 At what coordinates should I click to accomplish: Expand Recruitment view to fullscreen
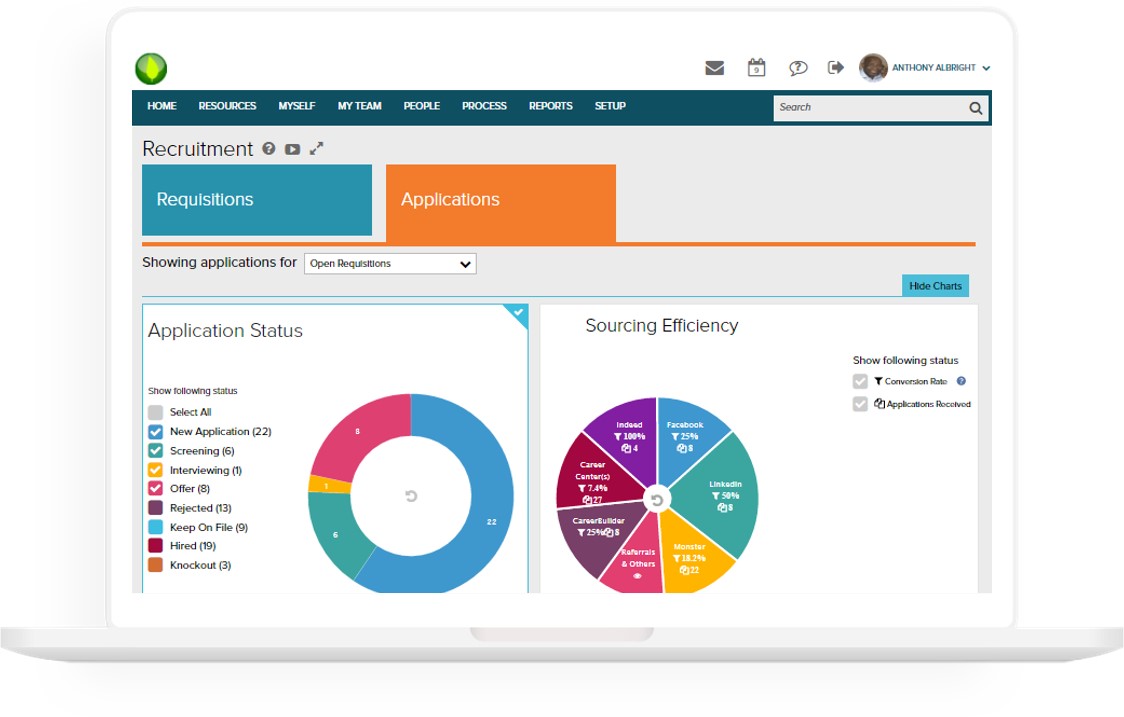pos(316,149)
